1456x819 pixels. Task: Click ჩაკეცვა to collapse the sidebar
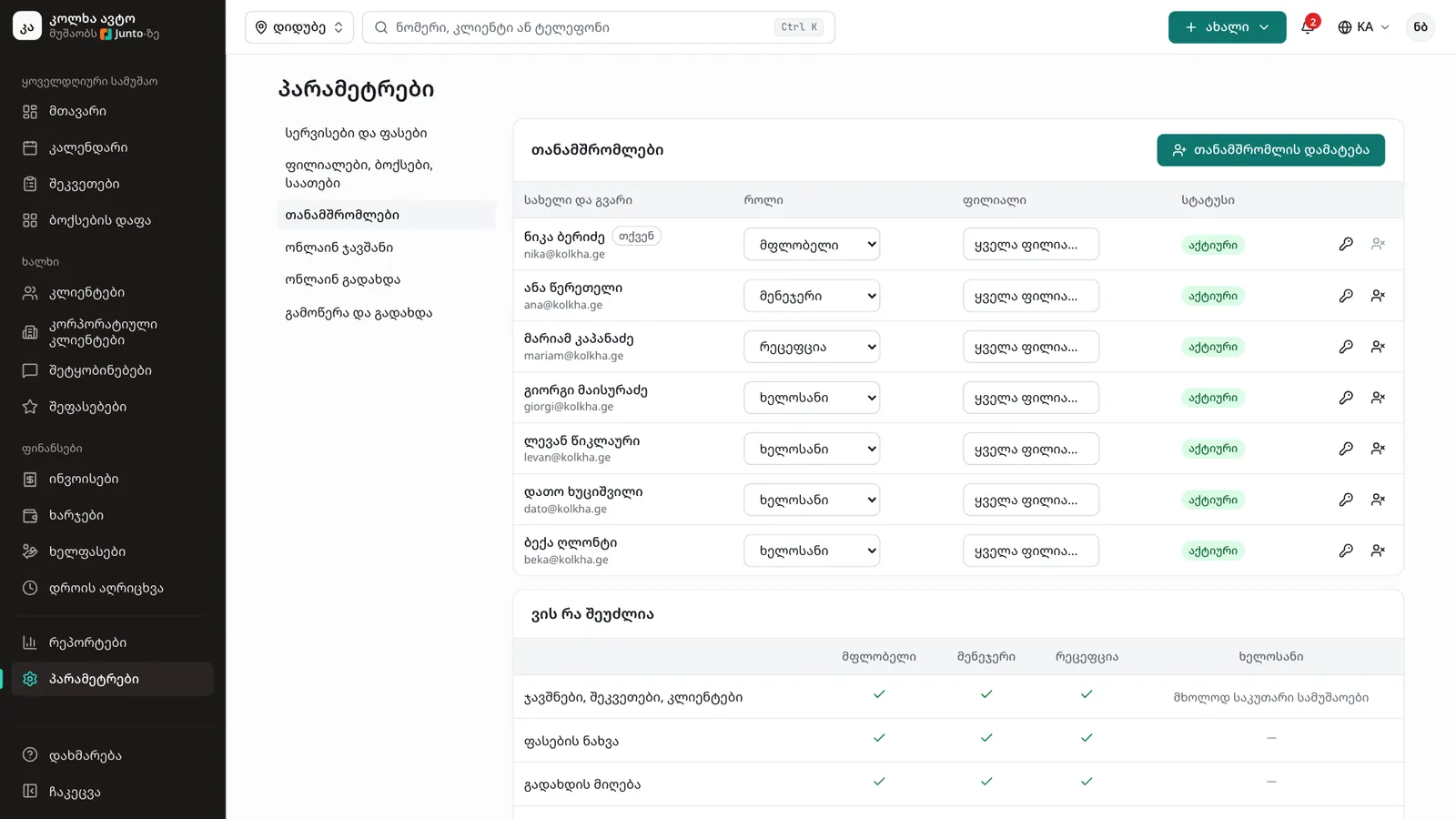[x=113, y=792]
